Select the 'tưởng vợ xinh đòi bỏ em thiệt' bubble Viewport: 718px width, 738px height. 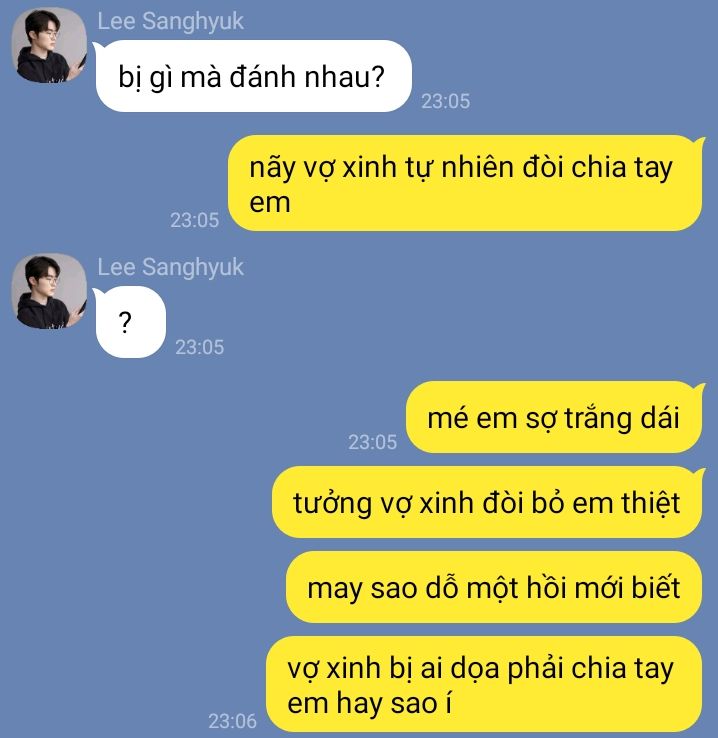click(487, 502)
